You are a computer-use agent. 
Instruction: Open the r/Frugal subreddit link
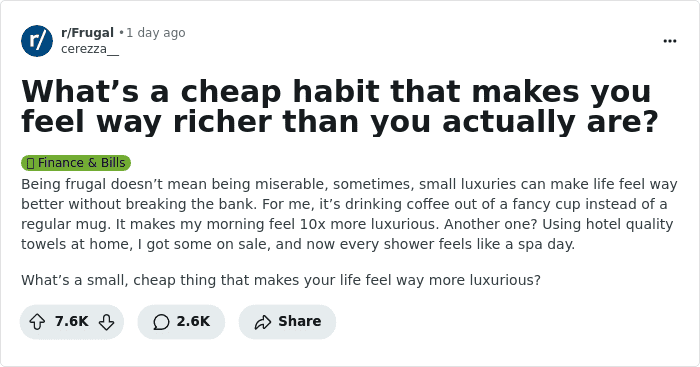tap(88, 33)
